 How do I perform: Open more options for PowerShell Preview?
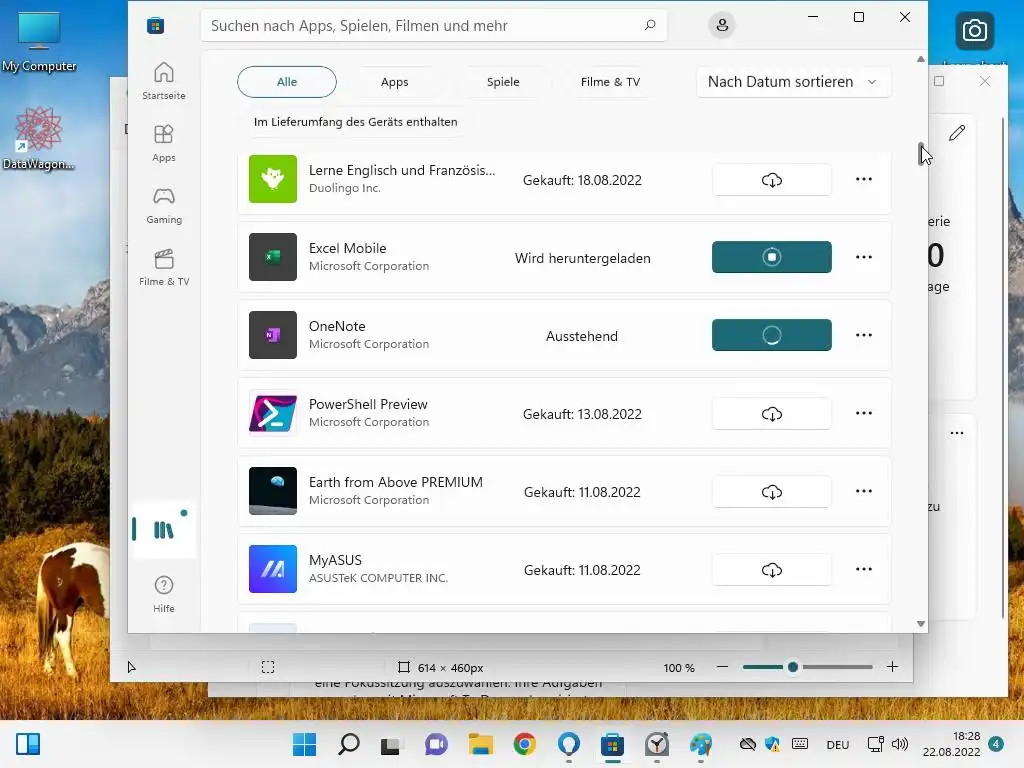click(x=863, y=413)
